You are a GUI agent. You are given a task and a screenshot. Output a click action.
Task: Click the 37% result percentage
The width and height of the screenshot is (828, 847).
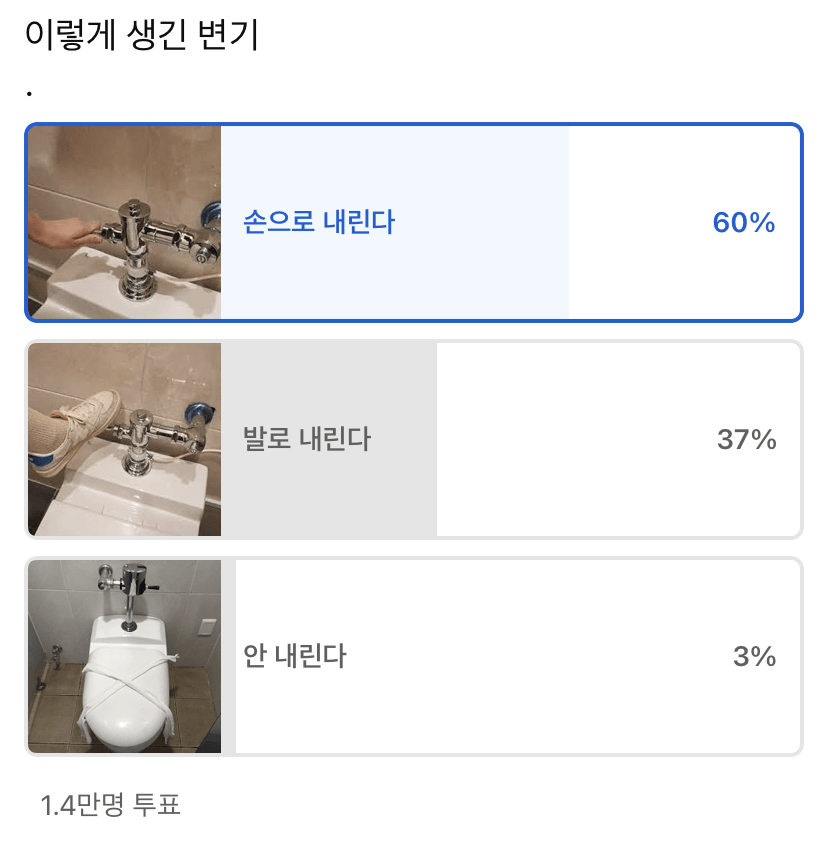pyautogui.click(x=746, y=439)
